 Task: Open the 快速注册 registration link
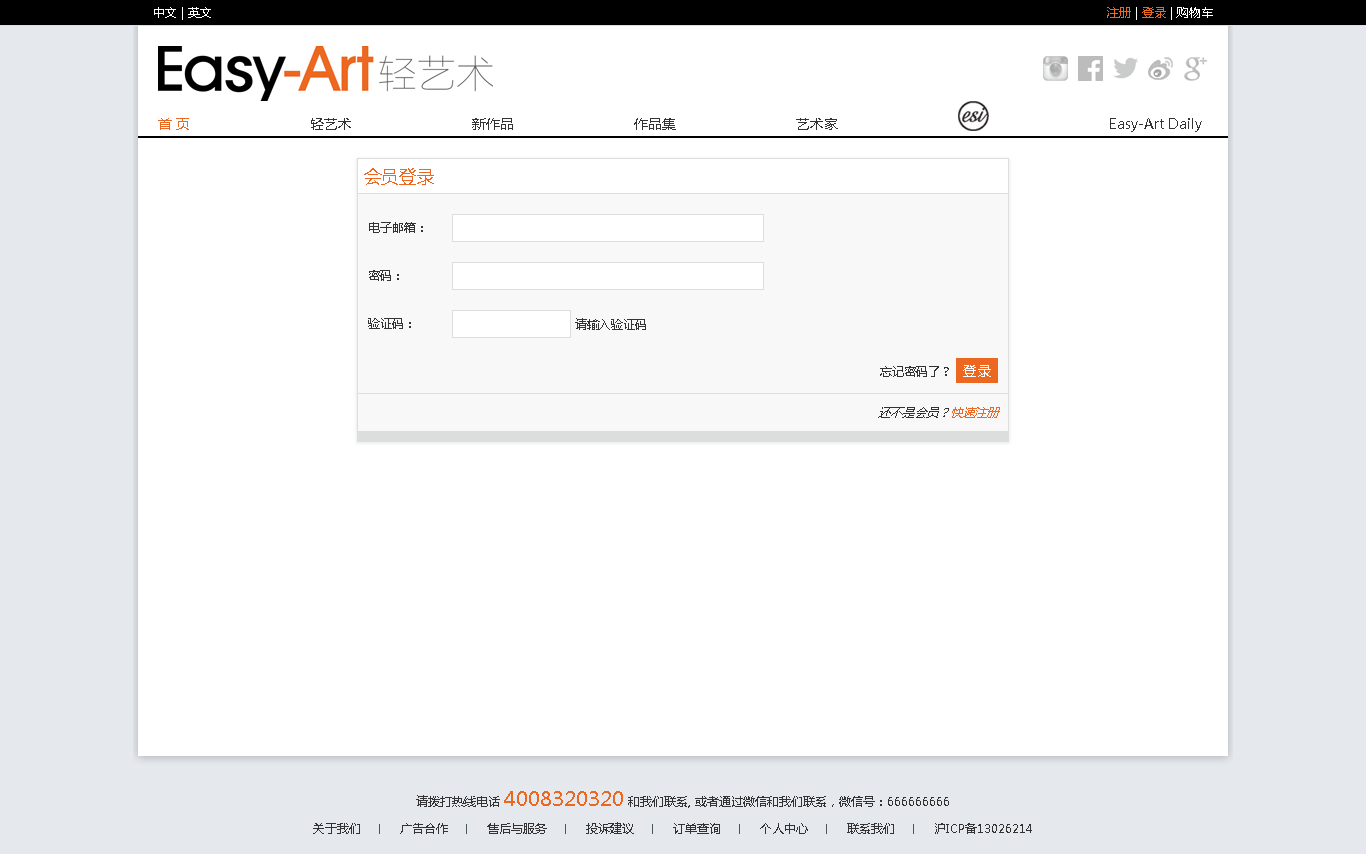(975, 413)
